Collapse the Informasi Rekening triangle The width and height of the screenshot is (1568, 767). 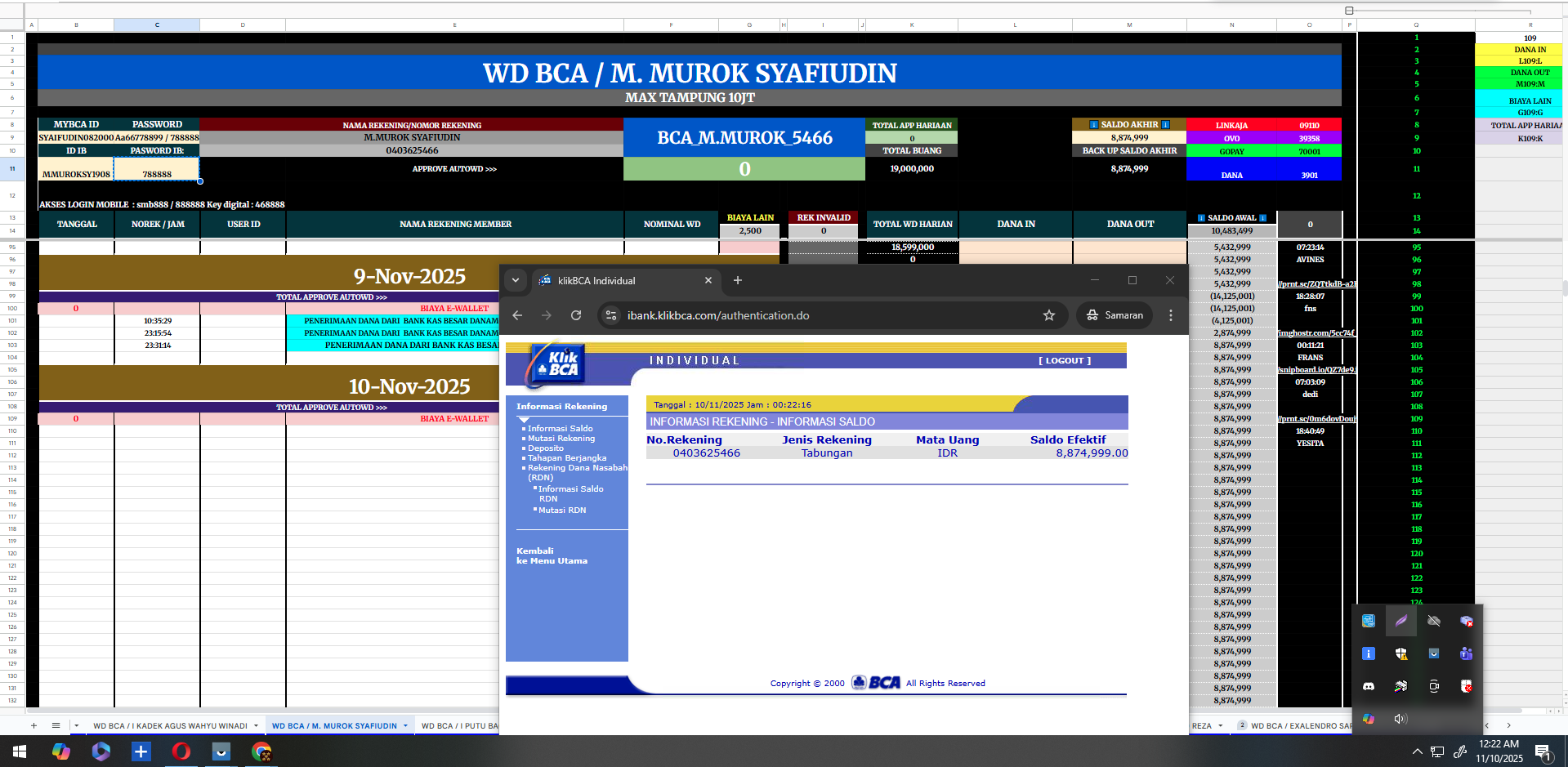pos(524,420)
